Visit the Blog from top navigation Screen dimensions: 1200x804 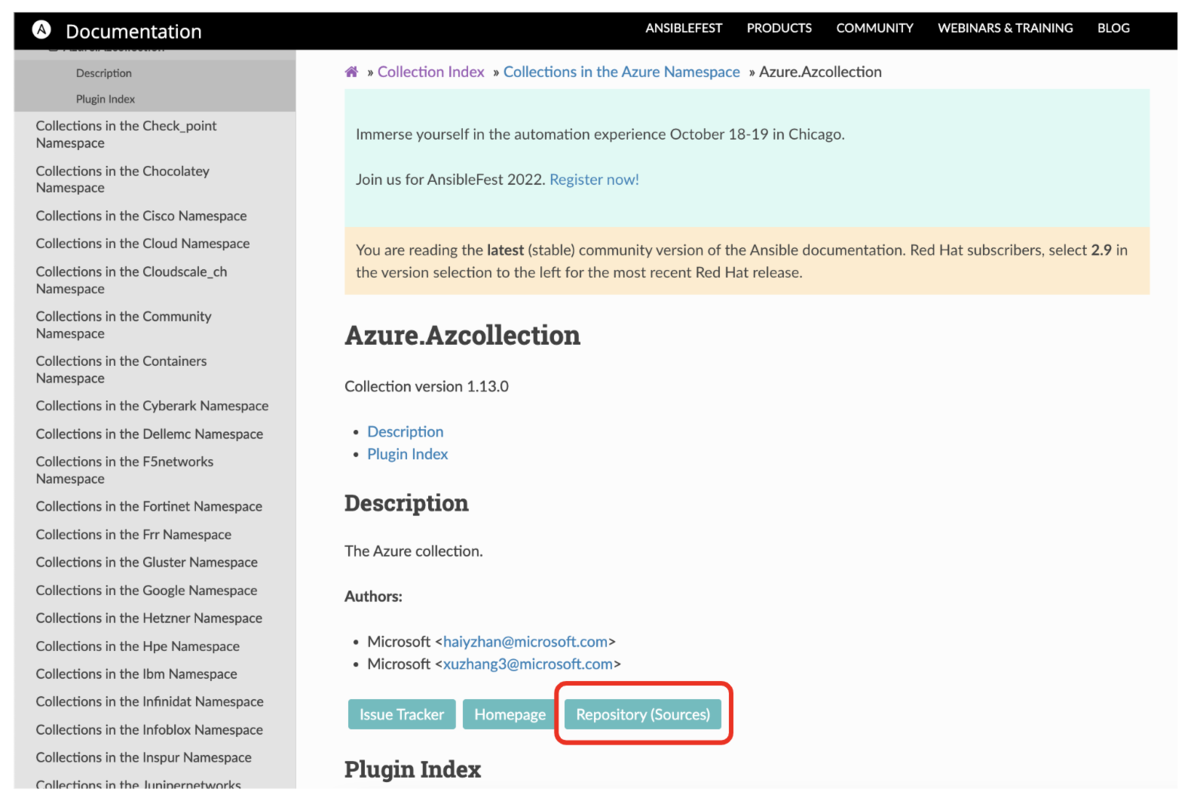click(x=1113, y=28)
